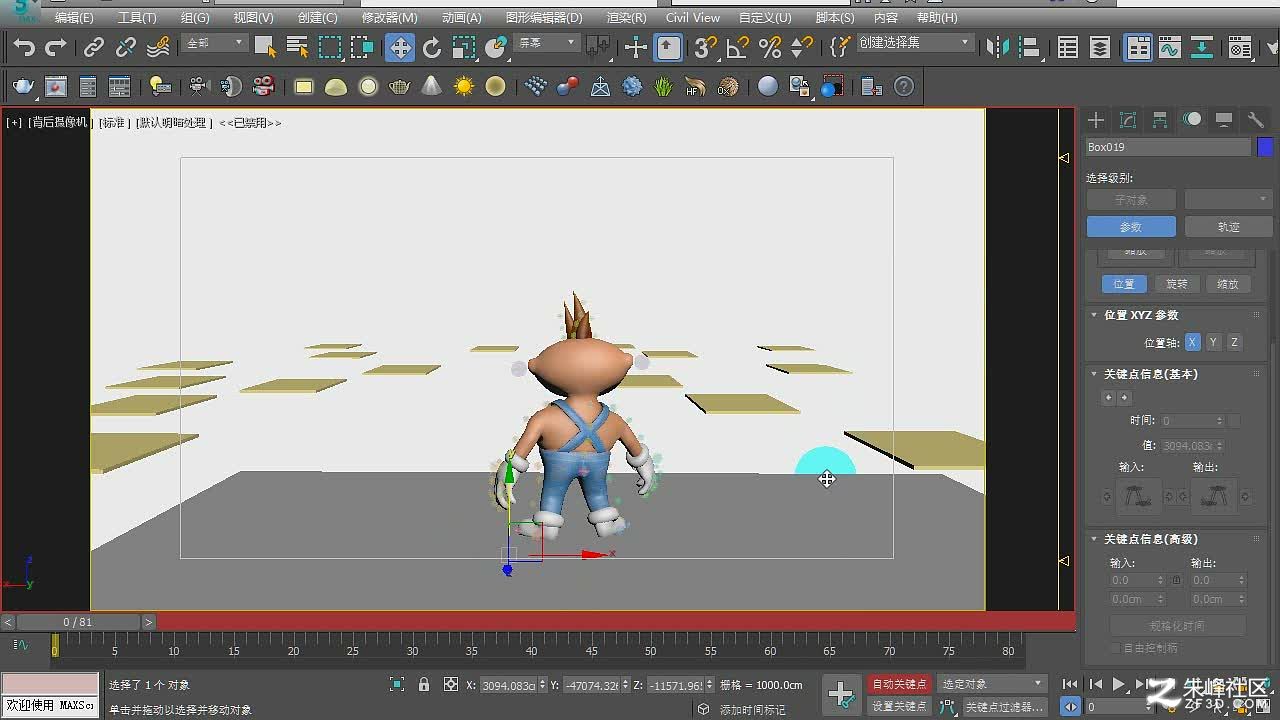The width and height of the screenshot is (1280, 720).
Task: Select position axis Y
Action: 1213,342
